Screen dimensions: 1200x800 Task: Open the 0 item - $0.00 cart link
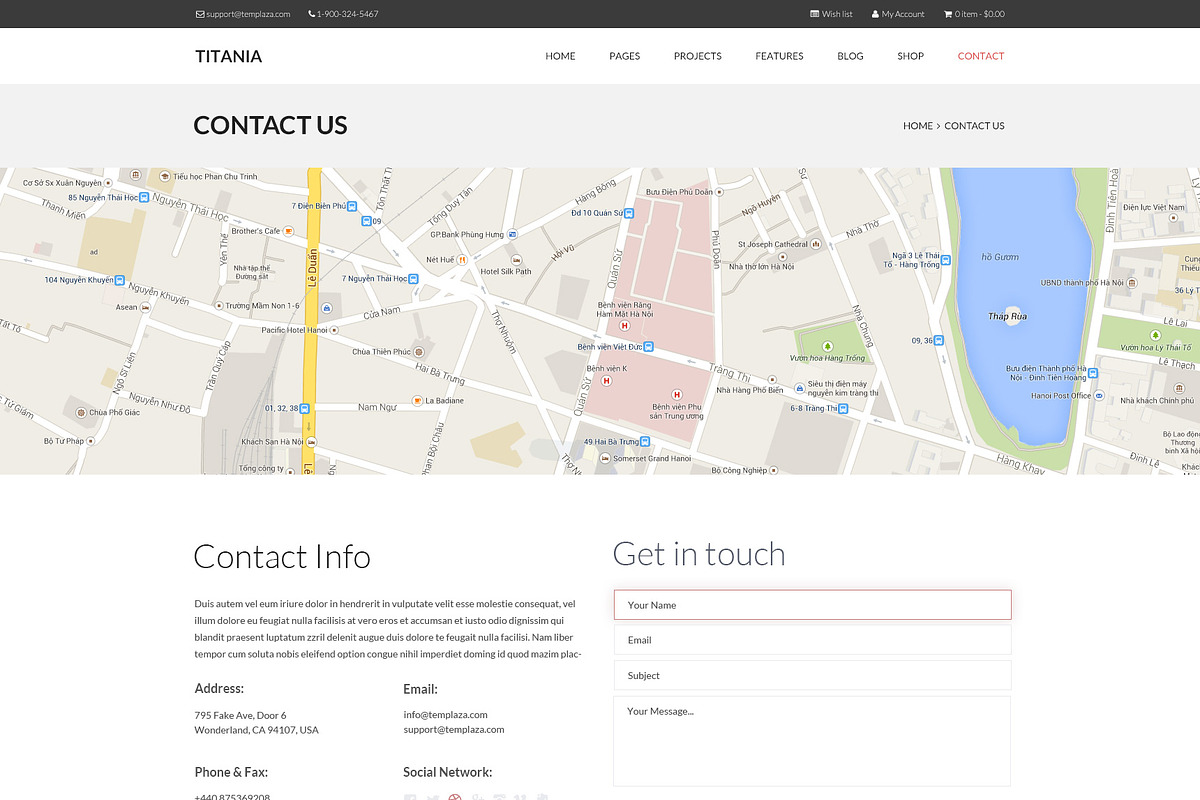point(980,14)
